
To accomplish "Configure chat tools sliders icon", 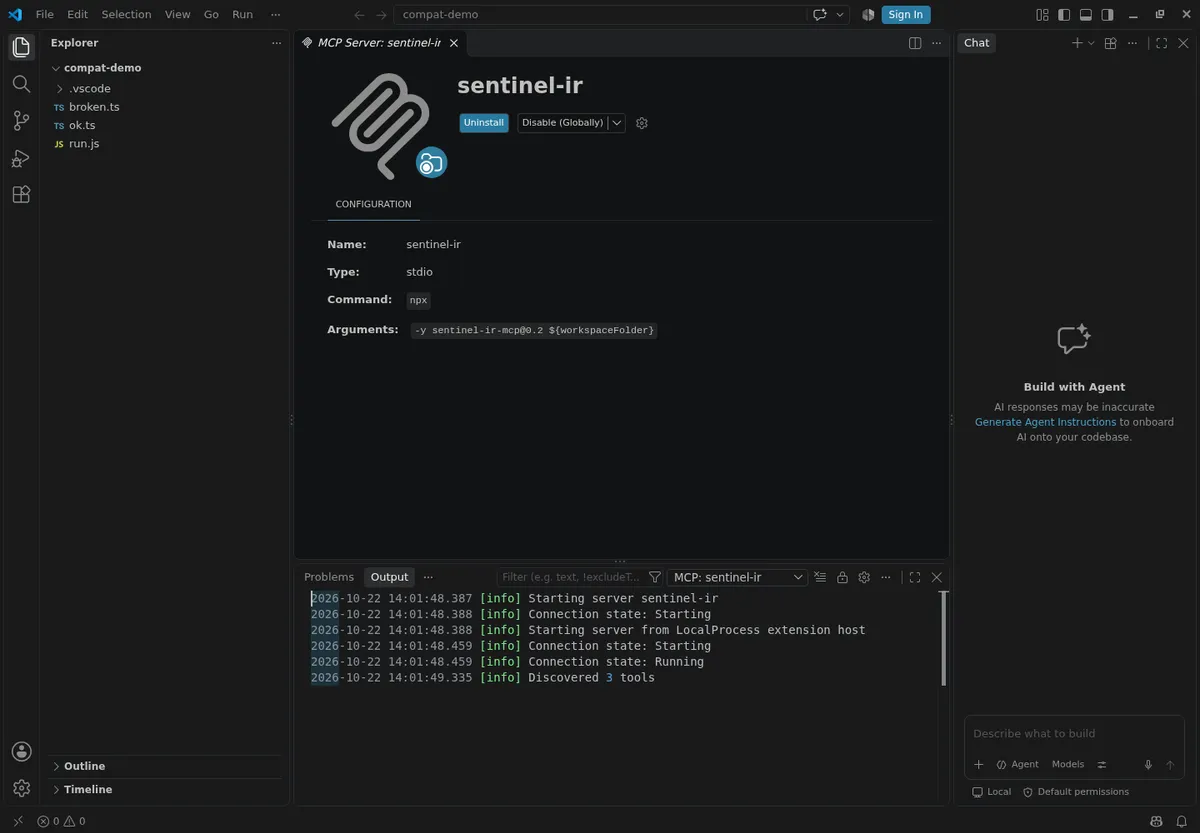I will (x=1102, y=764).
